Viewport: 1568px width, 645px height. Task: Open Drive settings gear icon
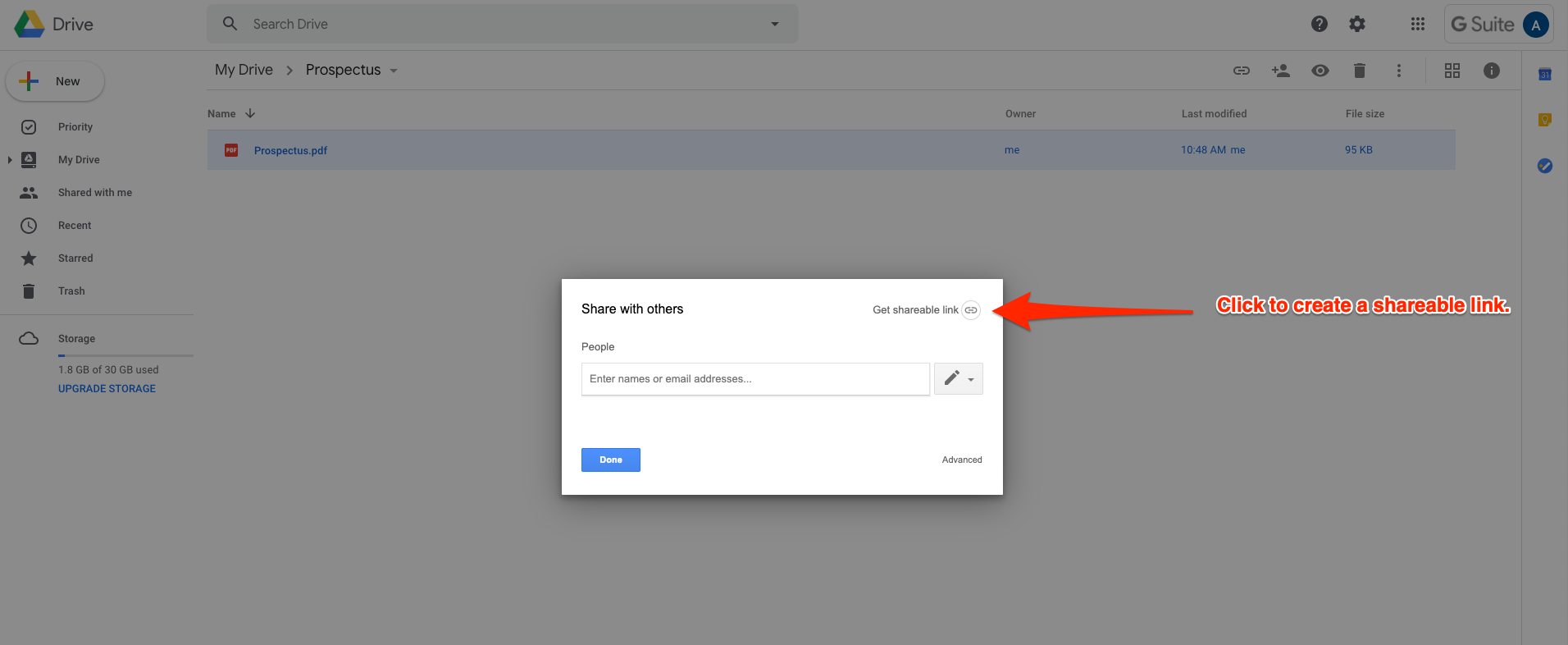click(1357, 24)
